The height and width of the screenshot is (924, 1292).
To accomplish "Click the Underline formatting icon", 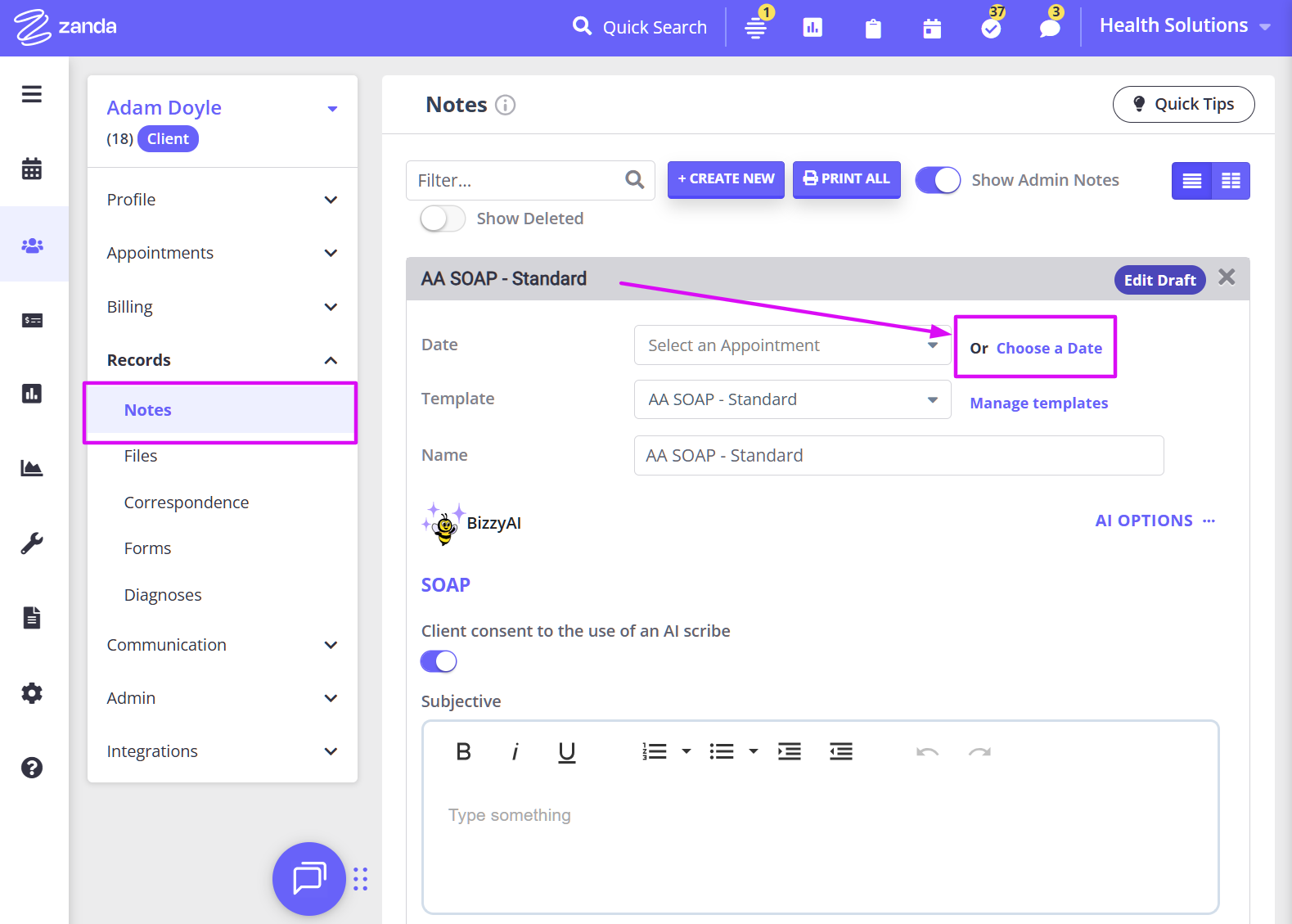I will (x=566, y=751).
